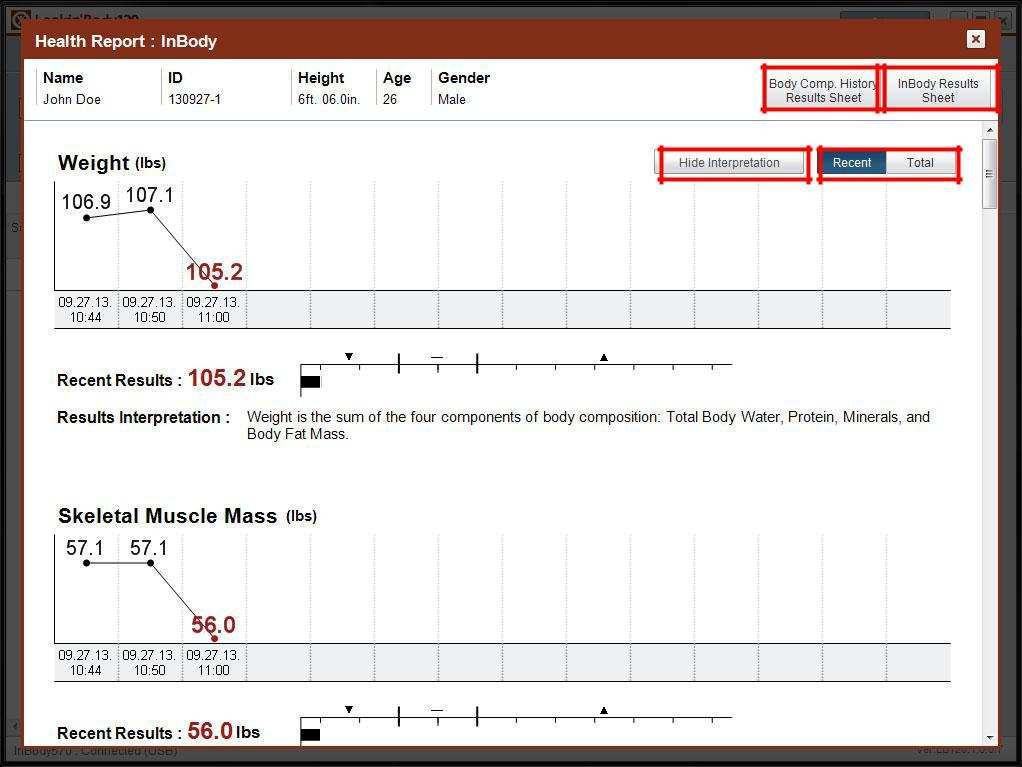The height and width of the screenshot is (767, 1022).
Task: Click muscle chart date 09.27.13 10:44
Action: pos(85,662)
